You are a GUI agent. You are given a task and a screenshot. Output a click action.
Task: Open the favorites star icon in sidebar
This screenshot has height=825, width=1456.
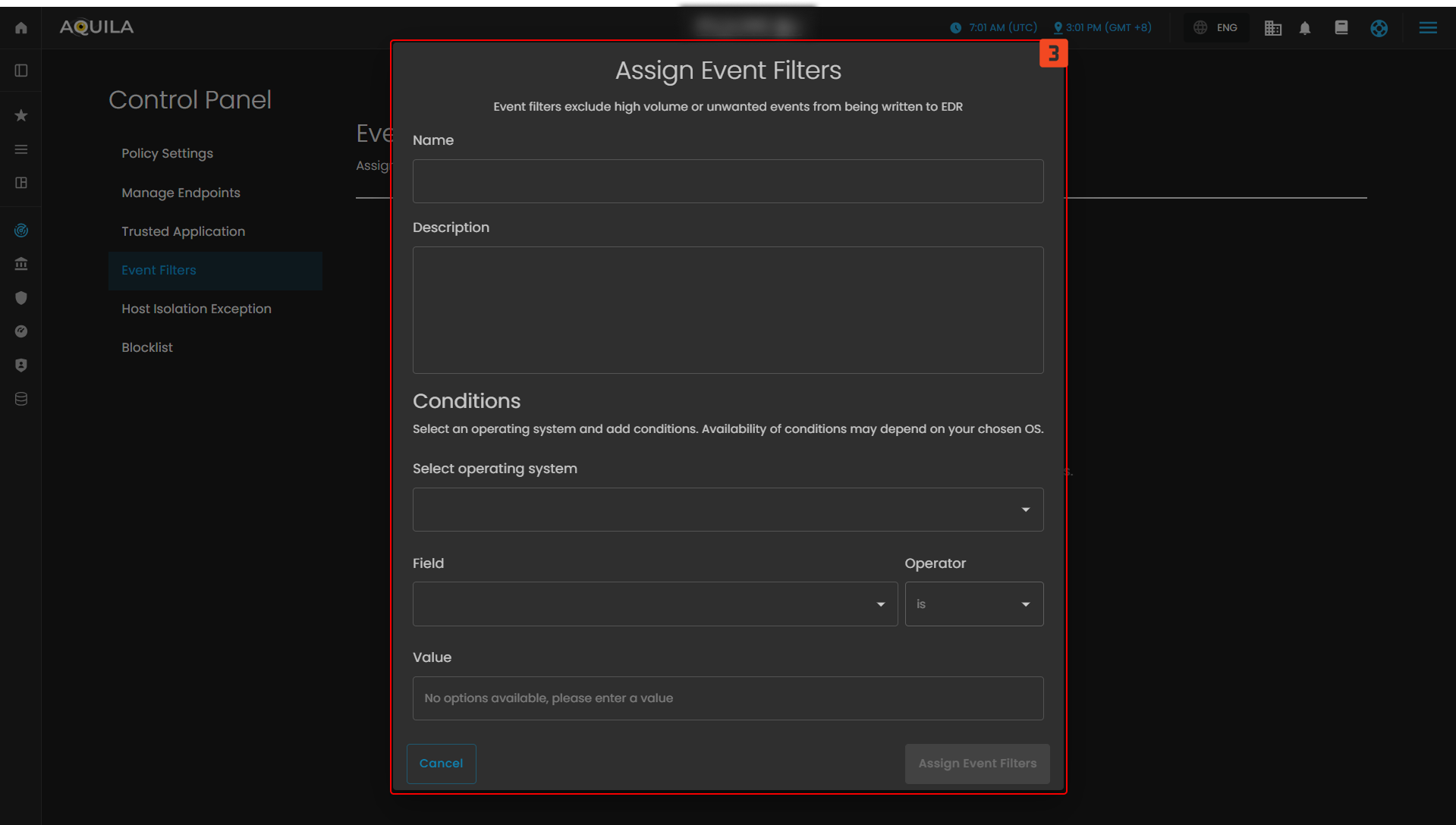click(x=21, y=115)
